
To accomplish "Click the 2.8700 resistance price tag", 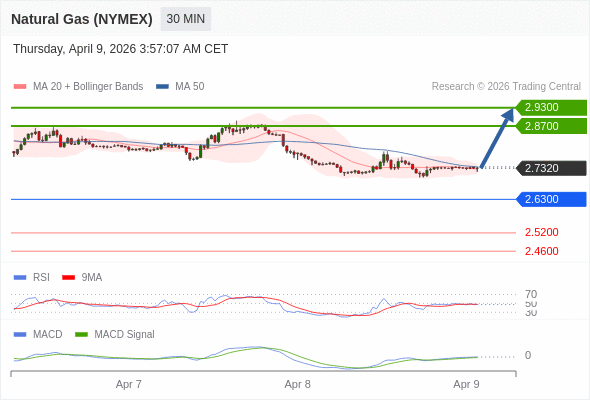I will 551,126.
